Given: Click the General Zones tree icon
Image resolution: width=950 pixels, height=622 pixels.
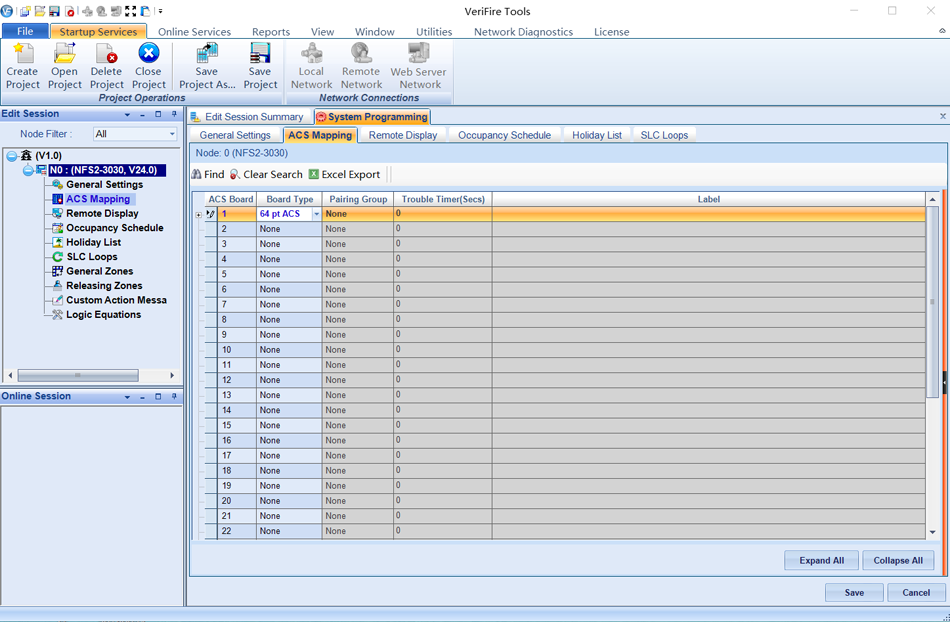Looking at the screenshot, I should click(x=58, y=271).
